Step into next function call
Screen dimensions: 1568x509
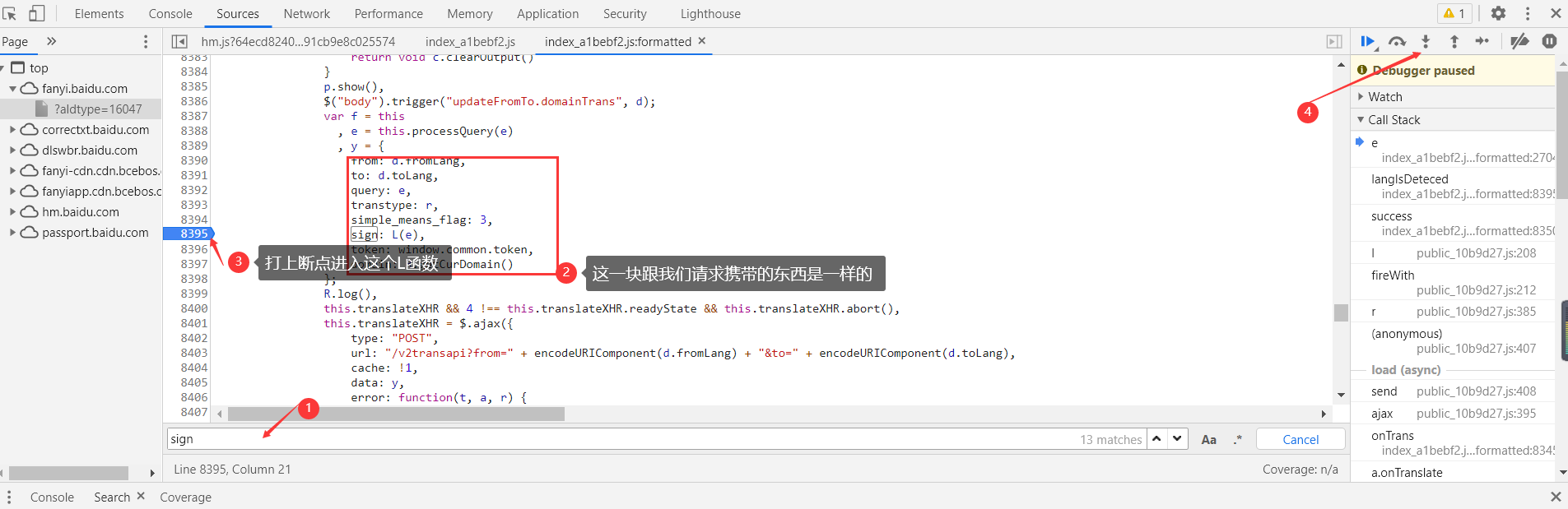tap(1426, 41)
